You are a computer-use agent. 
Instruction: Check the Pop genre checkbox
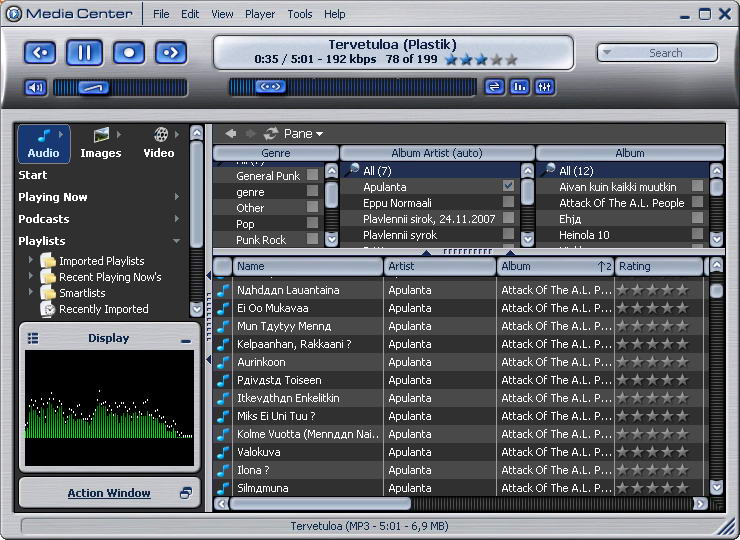(x=312, y=223)
